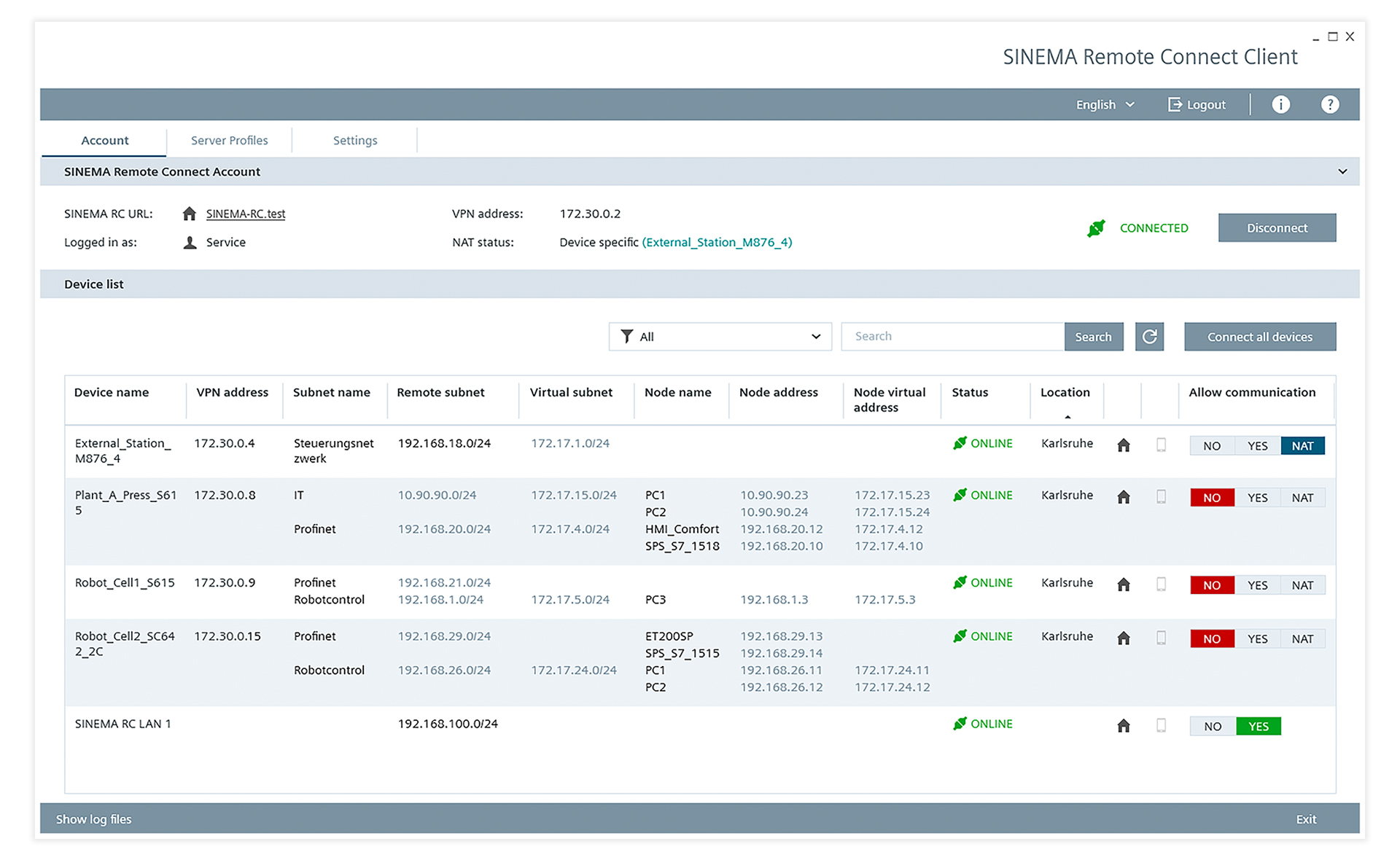The width and height of the screenshot is (1400, 860).
Task: Switch to the Server Profiles tab
Action: click(229, 141)
